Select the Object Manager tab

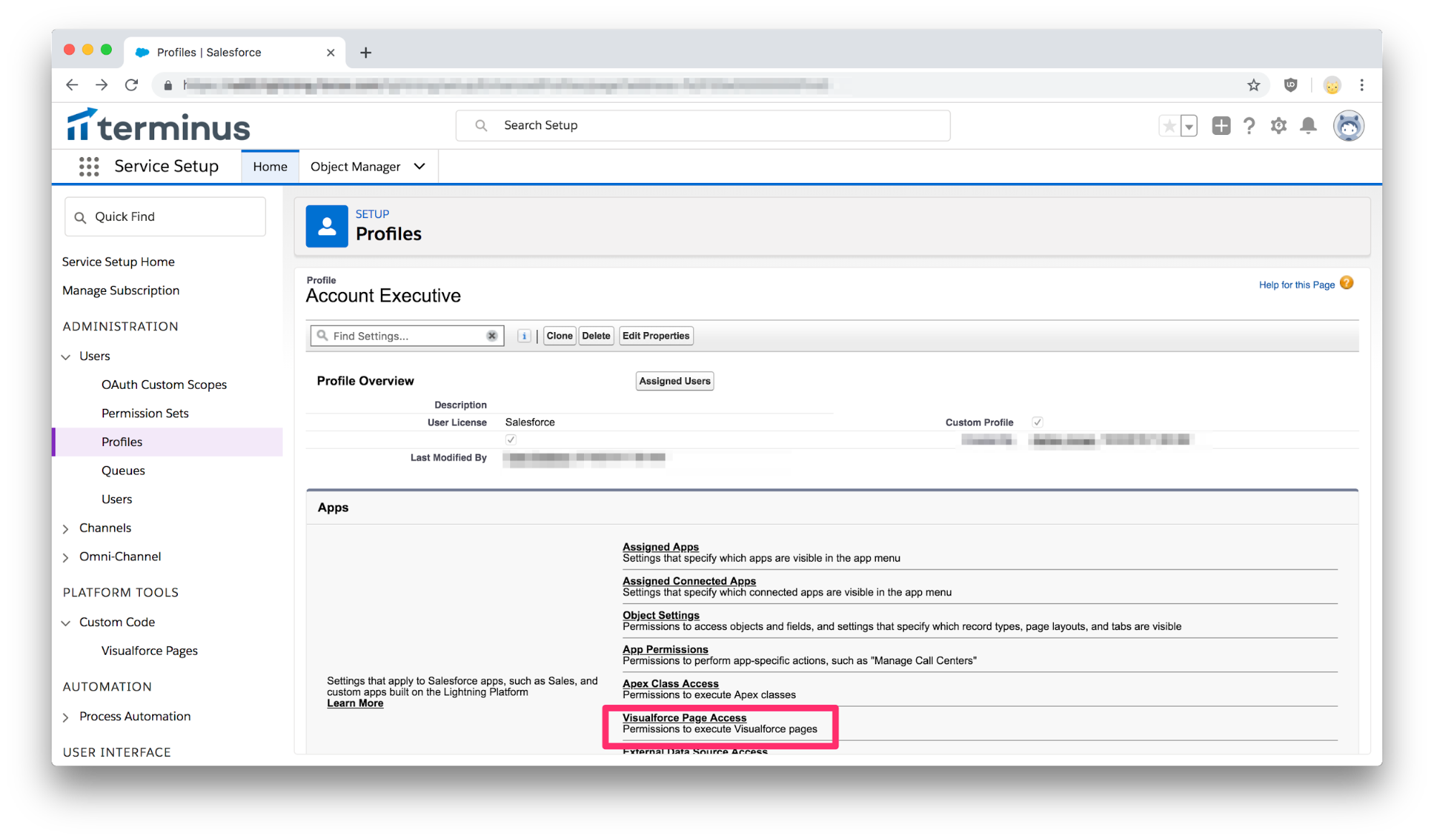click(355, 166)
